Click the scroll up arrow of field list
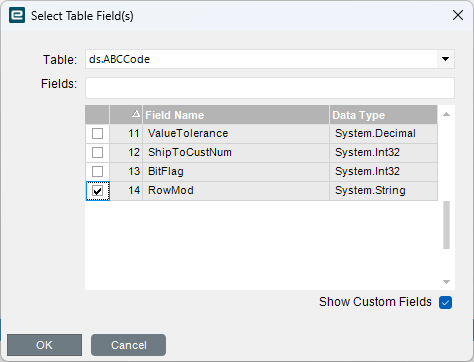 [446, 114]
